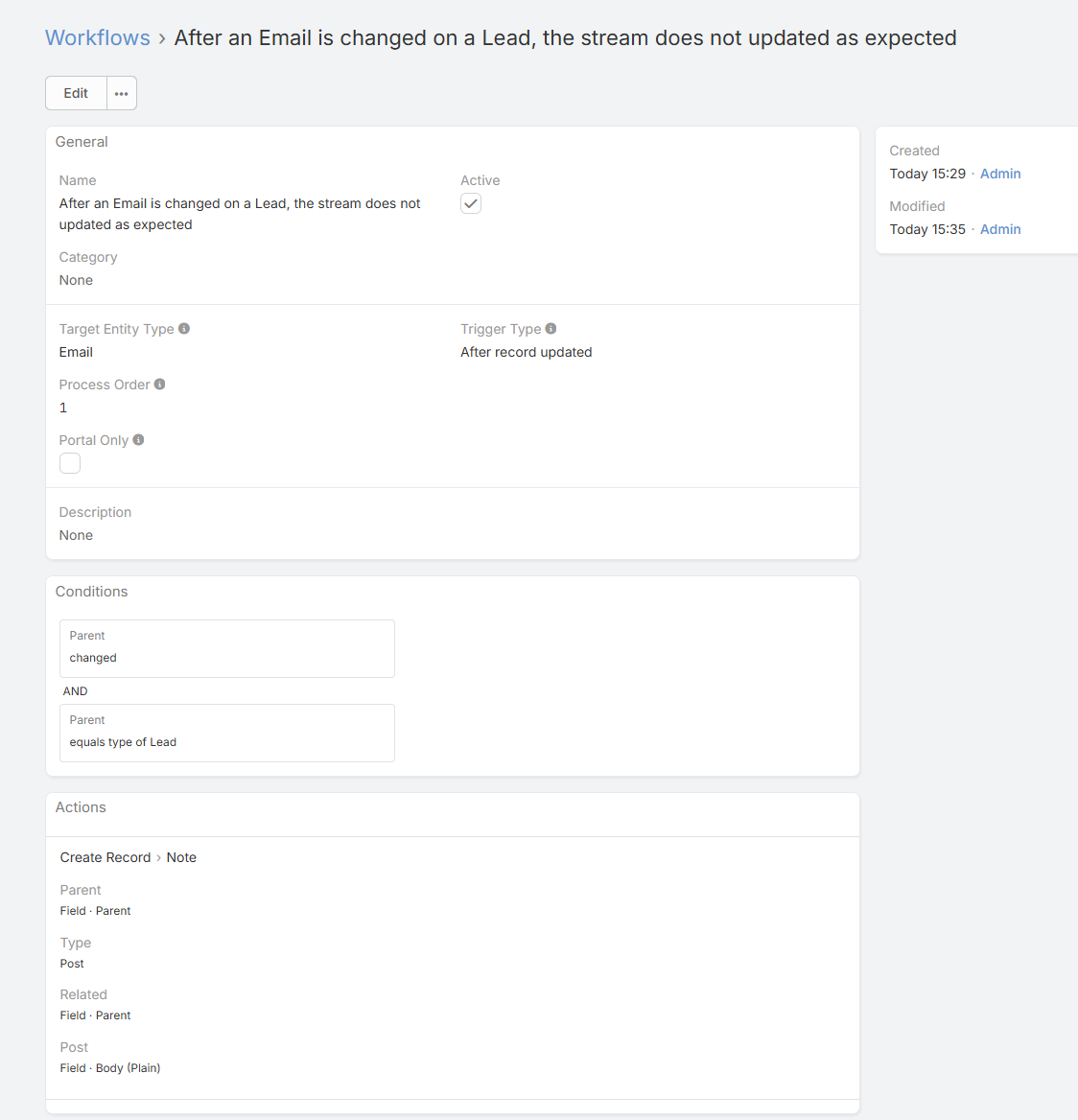Click the 'Field · Body (Plain)' post value
Viewport: 1078px width, 1120px height.
coord(110,1068)
